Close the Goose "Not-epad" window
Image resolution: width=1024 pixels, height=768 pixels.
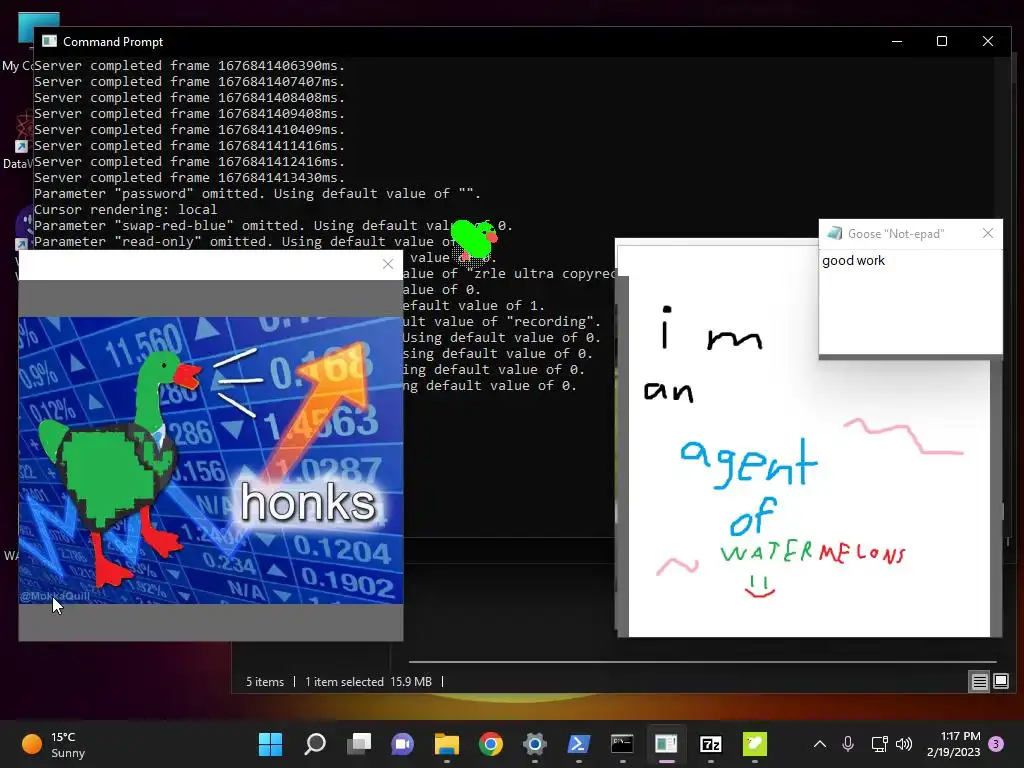(987, 233)
